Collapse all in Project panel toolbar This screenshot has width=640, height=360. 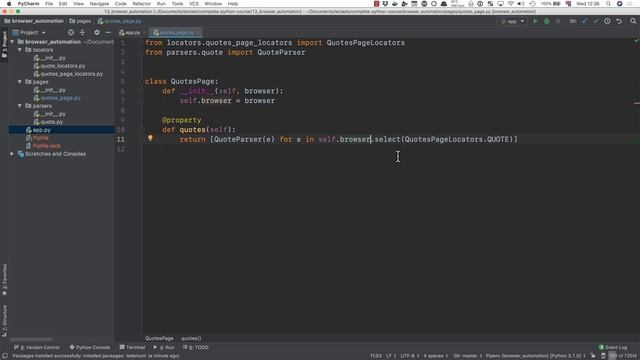coord(82,32)
